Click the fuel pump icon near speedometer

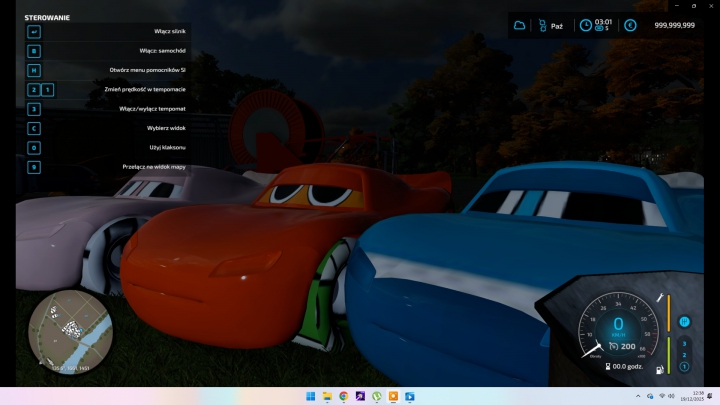pyautogui.click(x=657, y=371)
